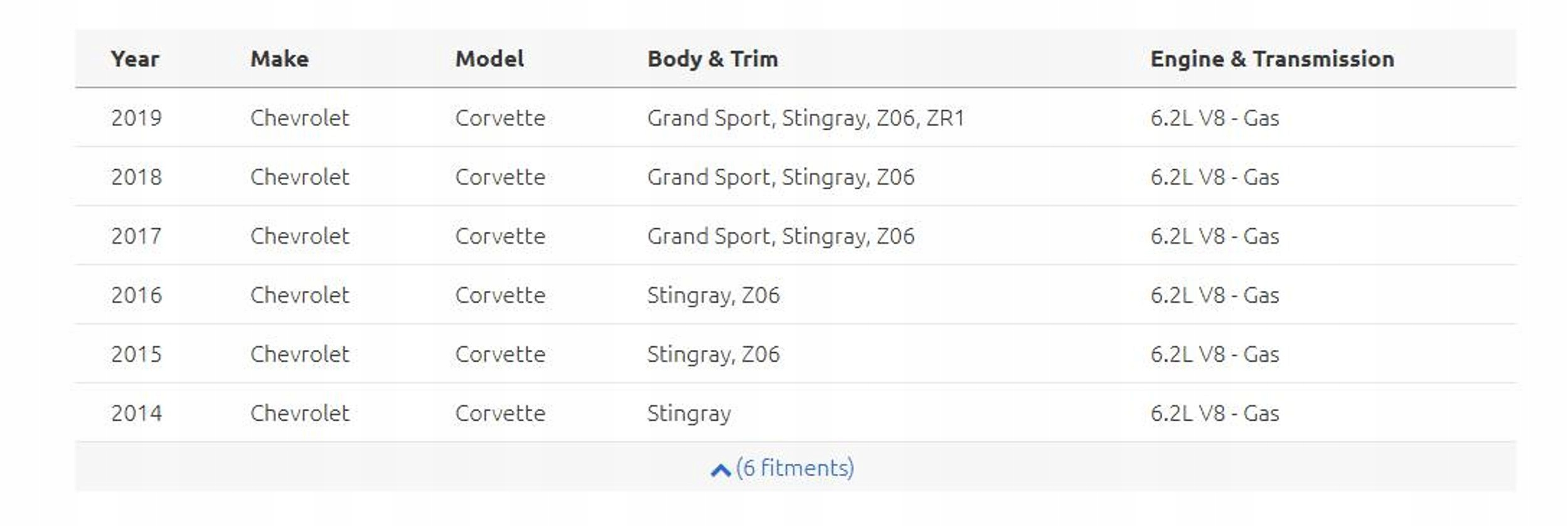Click Corvette in the 2016 row
The image size is (1568, 526).
(500, 295)
